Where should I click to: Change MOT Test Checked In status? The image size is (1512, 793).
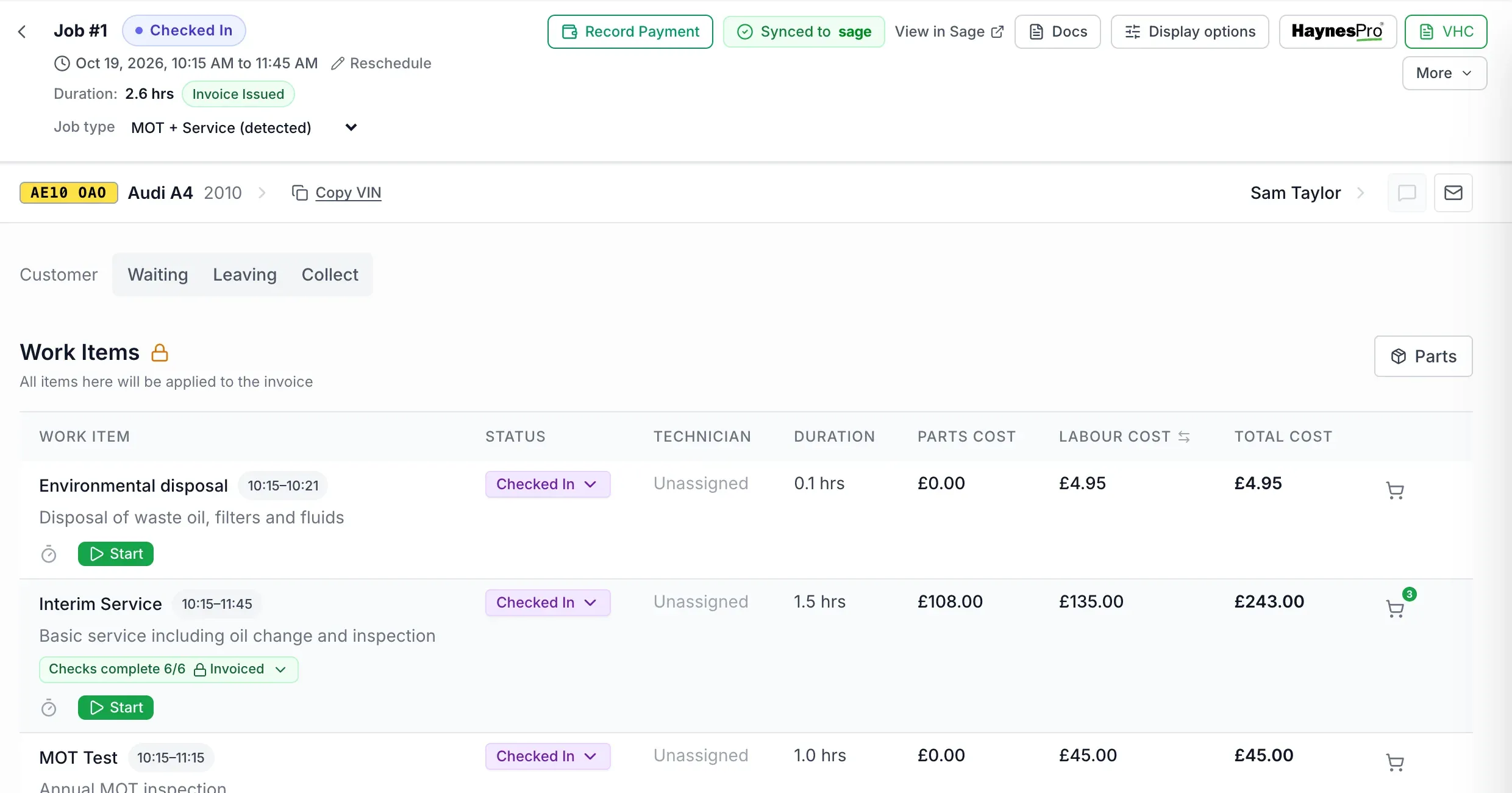547,756
